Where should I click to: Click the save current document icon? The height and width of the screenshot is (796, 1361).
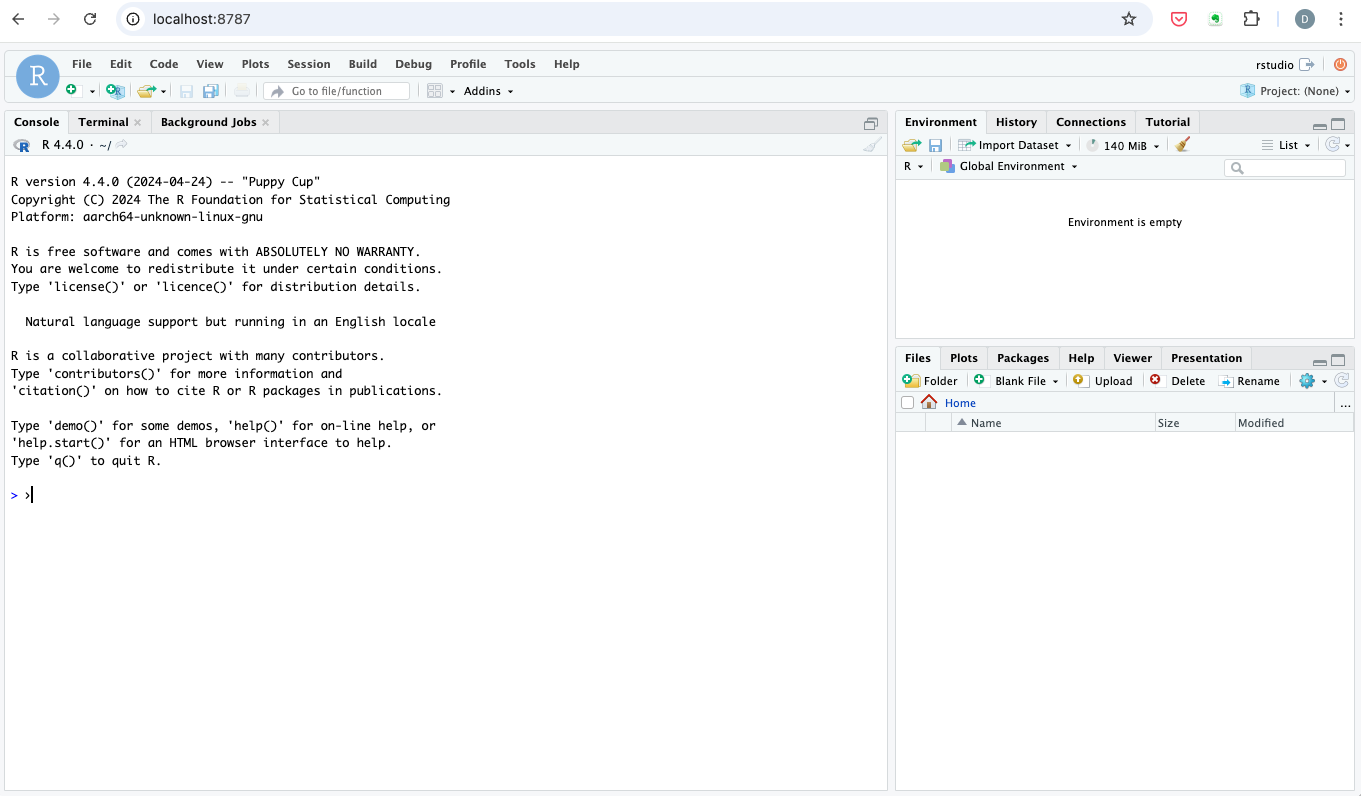coord(186,91)
